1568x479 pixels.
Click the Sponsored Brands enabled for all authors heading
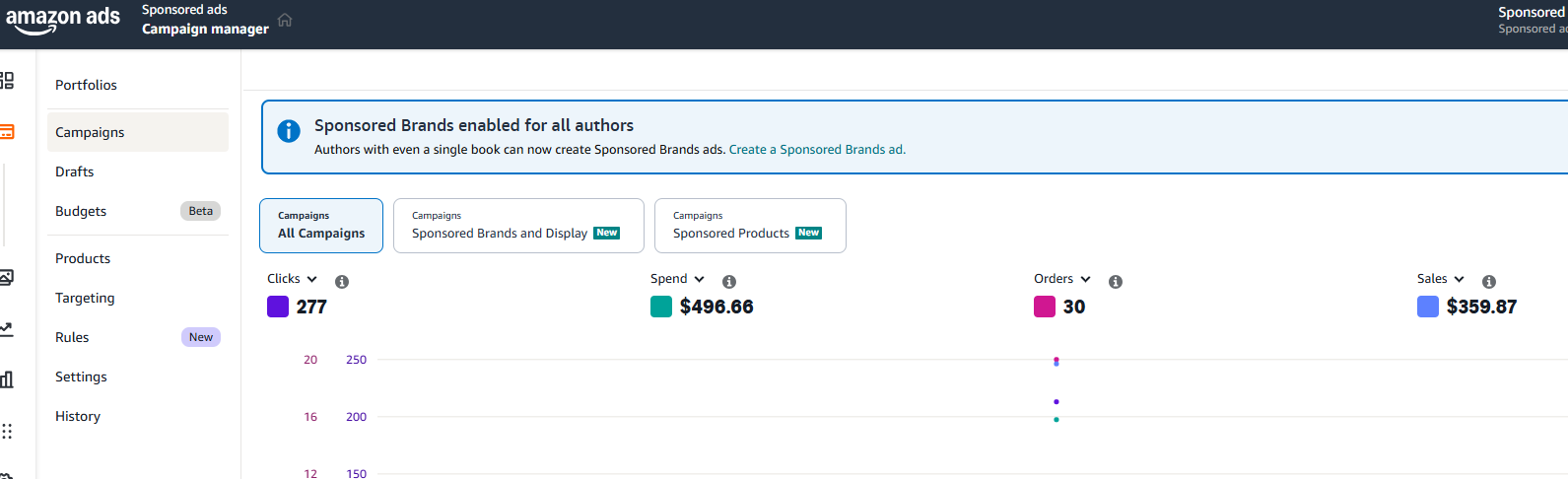(x=474, y=125)
